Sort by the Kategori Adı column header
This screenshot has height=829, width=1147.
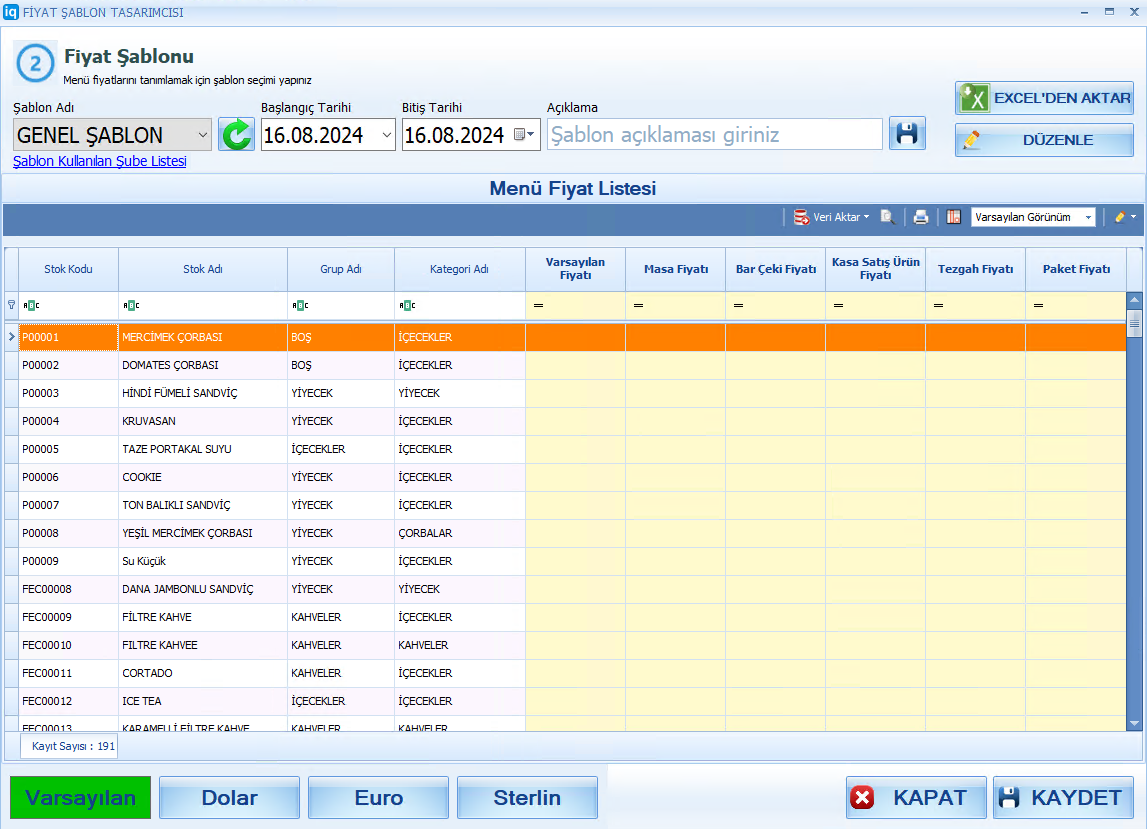click(x=459, y=269)
